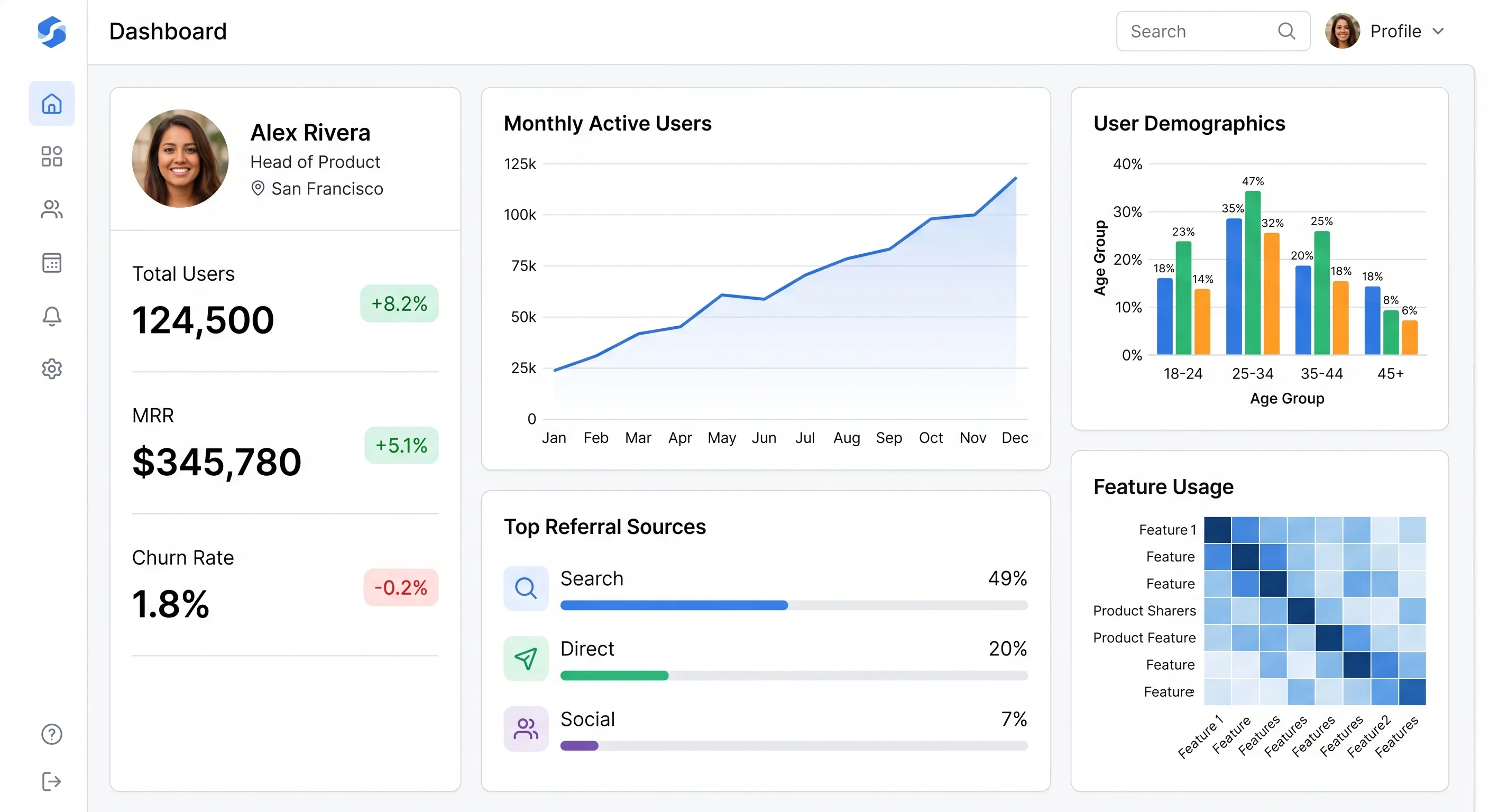Click the Feature 1 heatmap row label
The image size is (1489, 812).
click(x=1167, y=529)
